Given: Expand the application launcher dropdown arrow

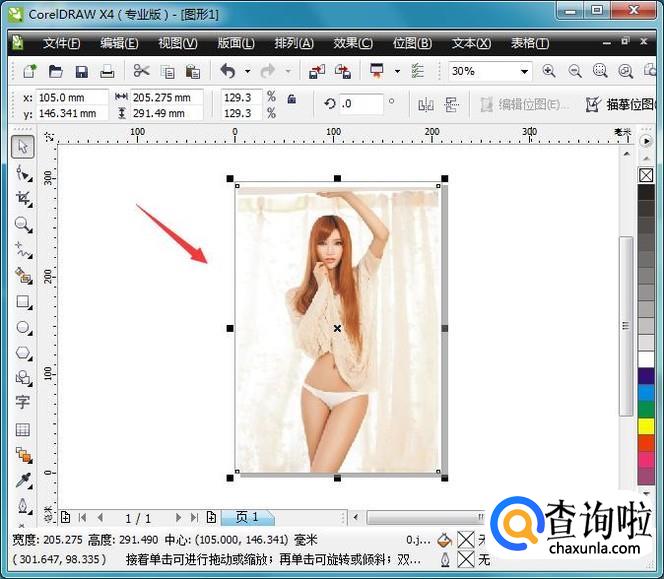Looking at the screenshot, I should pos(397,72).
